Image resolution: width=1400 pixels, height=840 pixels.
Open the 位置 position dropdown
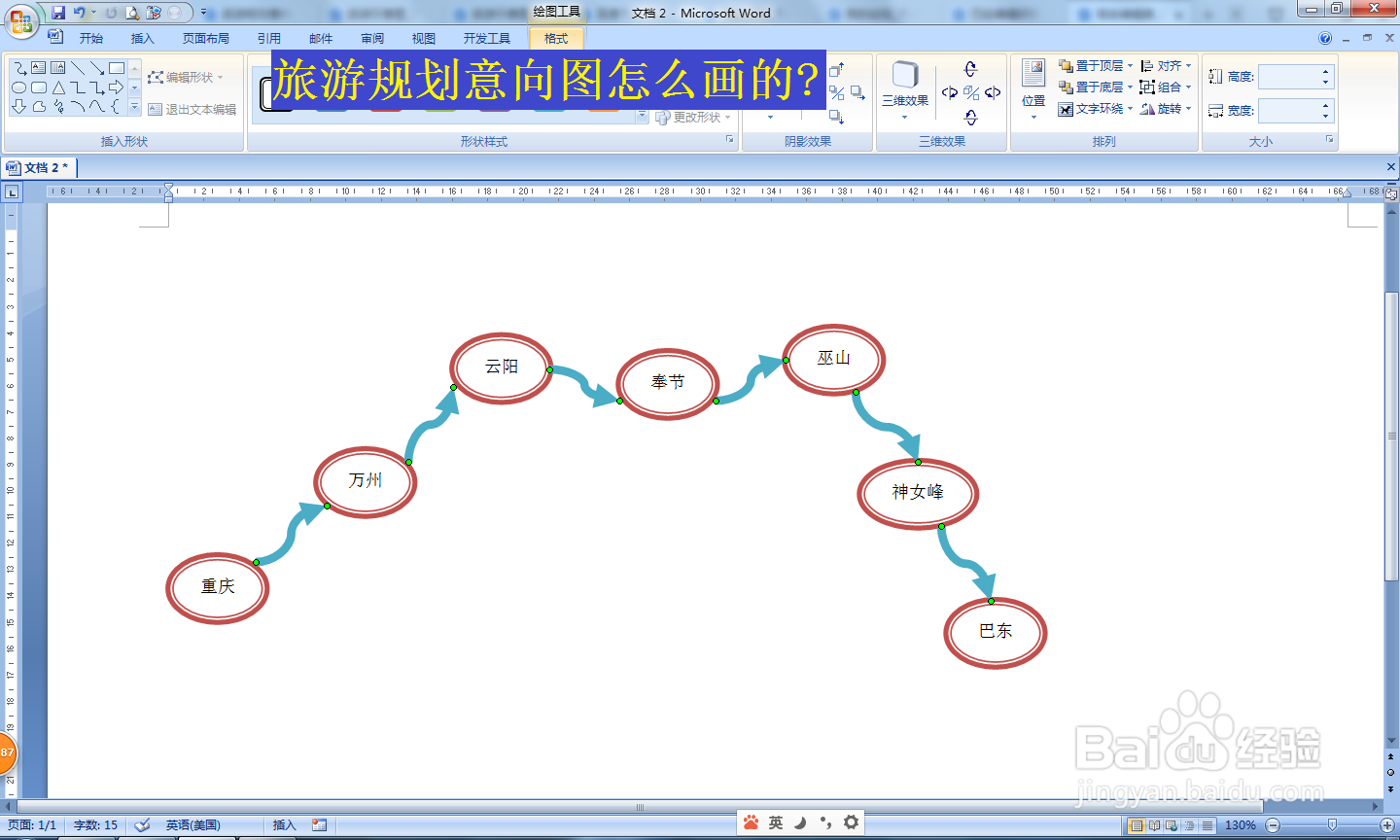[x=1033, y=89]
